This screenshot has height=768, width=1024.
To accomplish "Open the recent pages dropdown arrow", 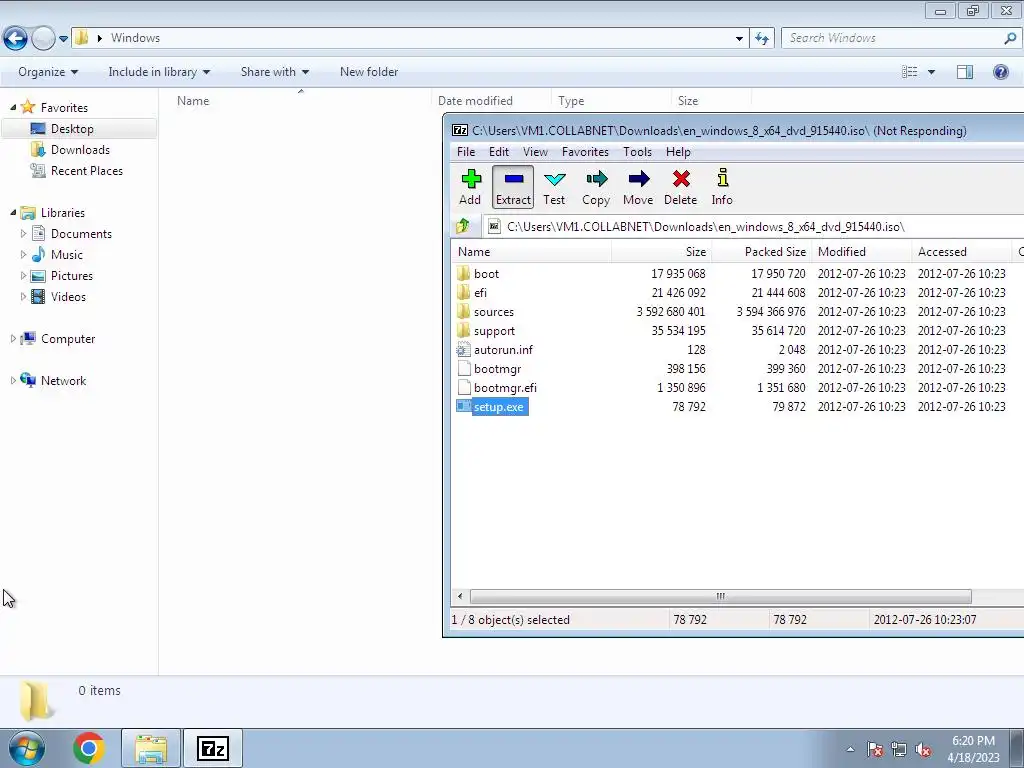I will click(x=63, y=39).
